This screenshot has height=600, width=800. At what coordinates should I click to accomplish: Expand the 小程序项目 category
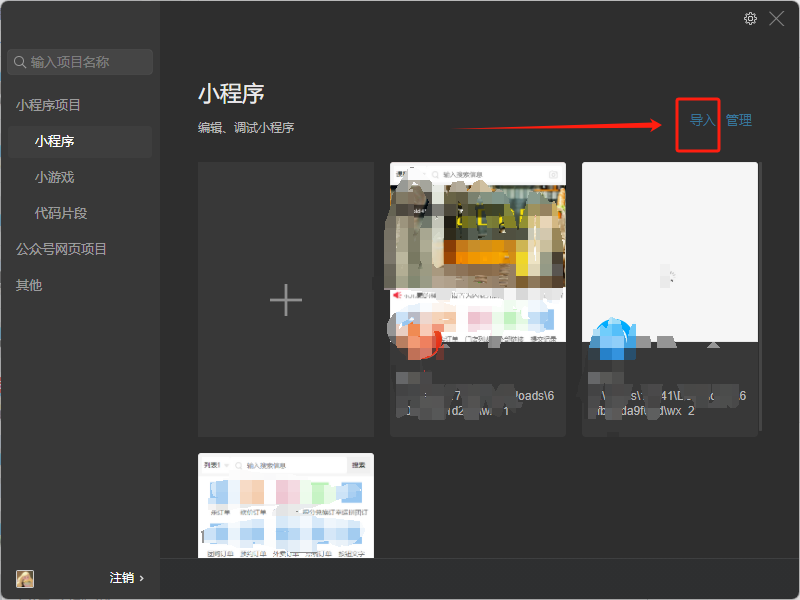pyautogui.click(x=48, y=105)
